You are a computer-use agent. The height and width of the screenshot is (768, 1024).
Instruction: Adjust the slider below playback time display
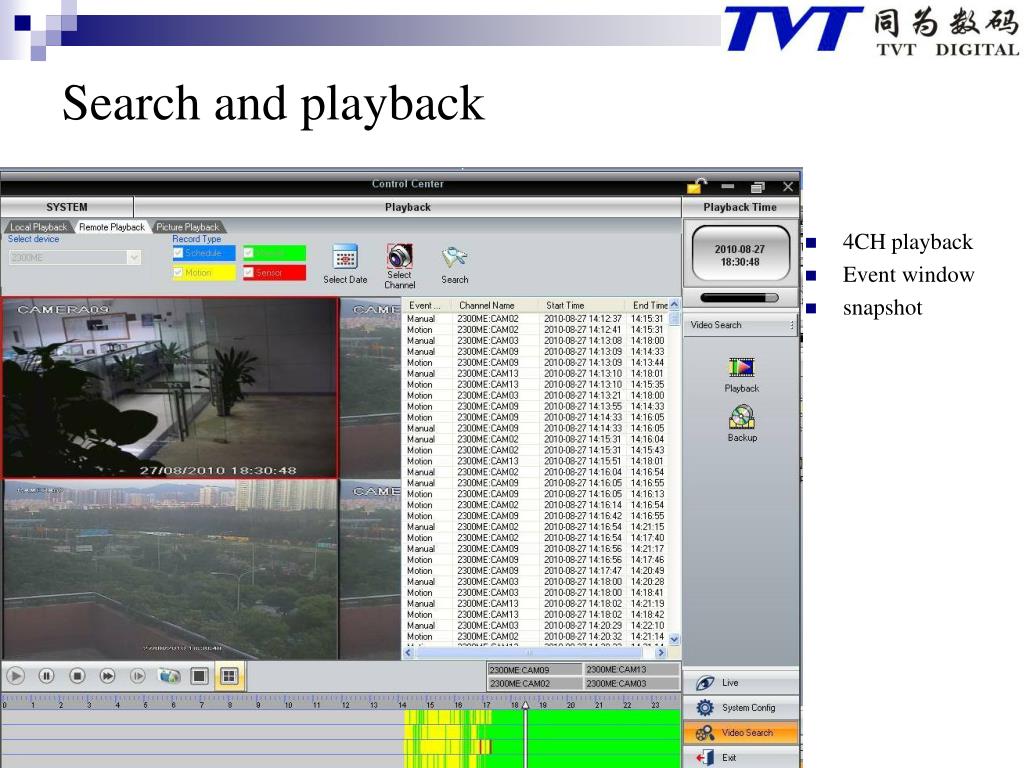click(x=739, y=298)
